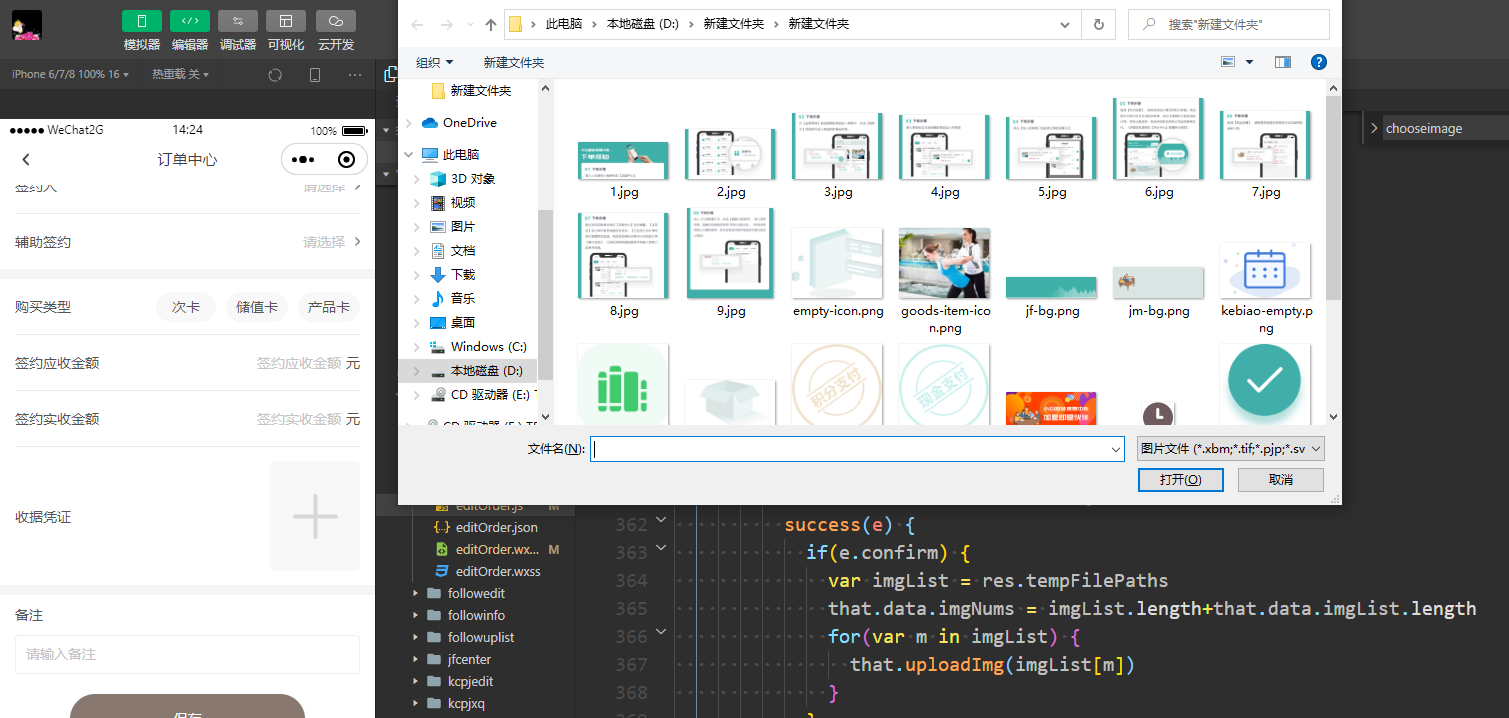Select OneDrive in the navigation tree
Image resolution: width=1509 pixels, height=718 pixels.
click(469, 122)
